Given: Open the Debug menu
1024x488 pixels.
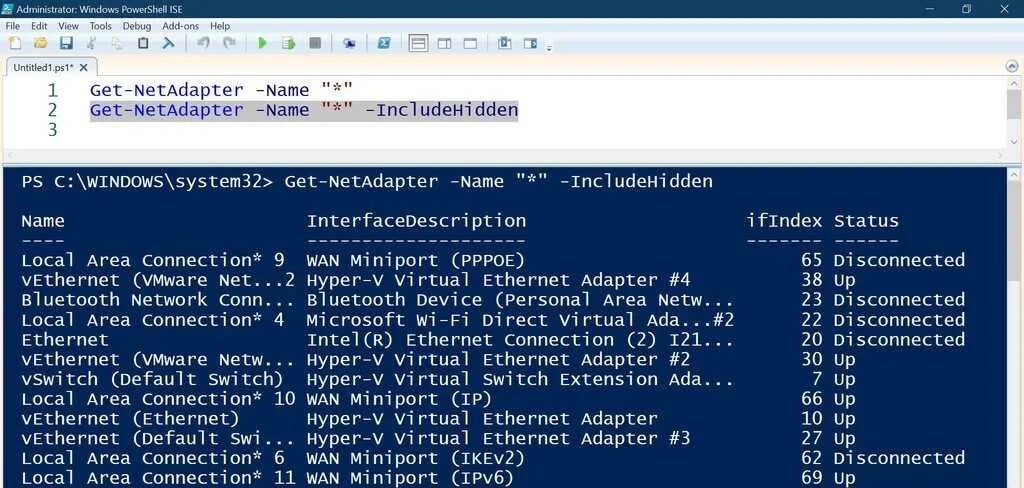Looking at the screenshot, I should (136, 26).
